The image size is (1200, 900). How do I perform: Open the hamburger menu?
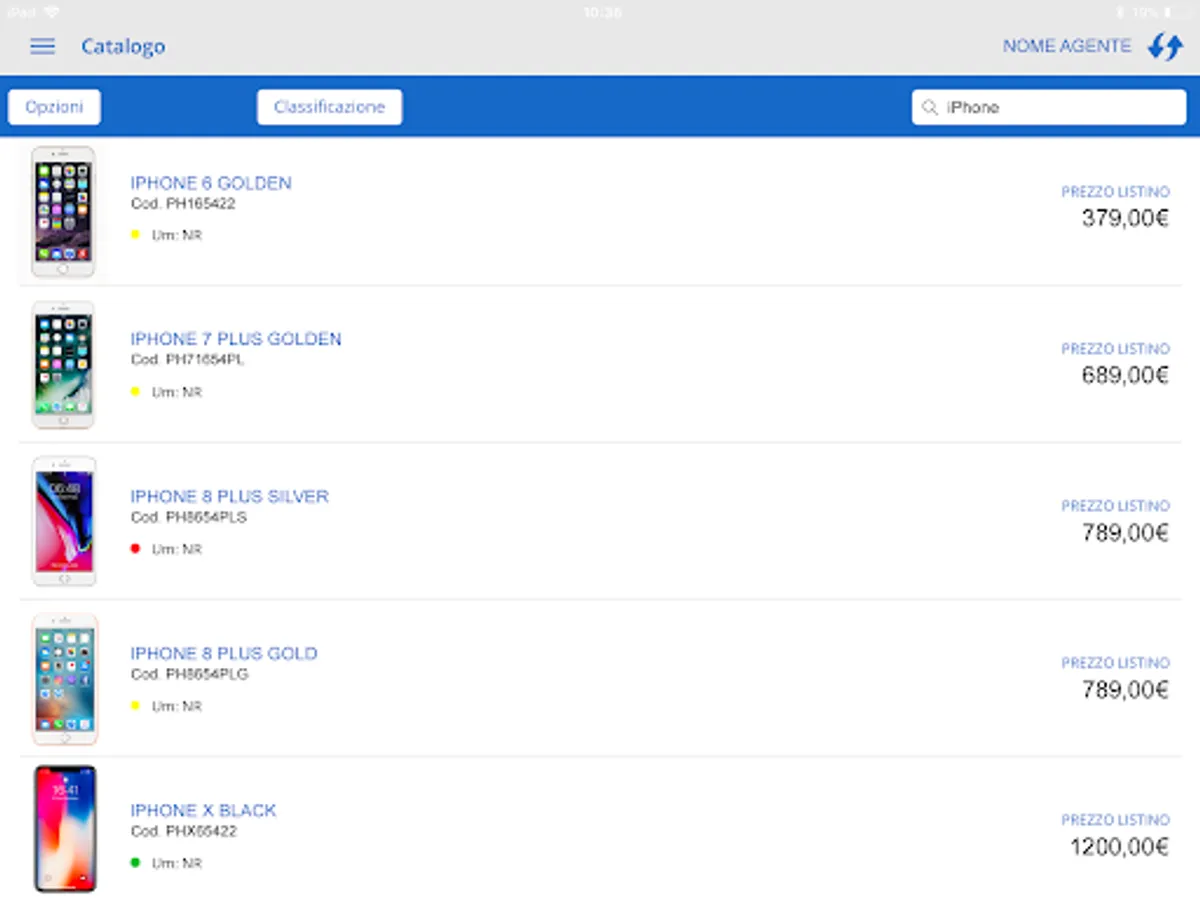[x=42, y=46]
